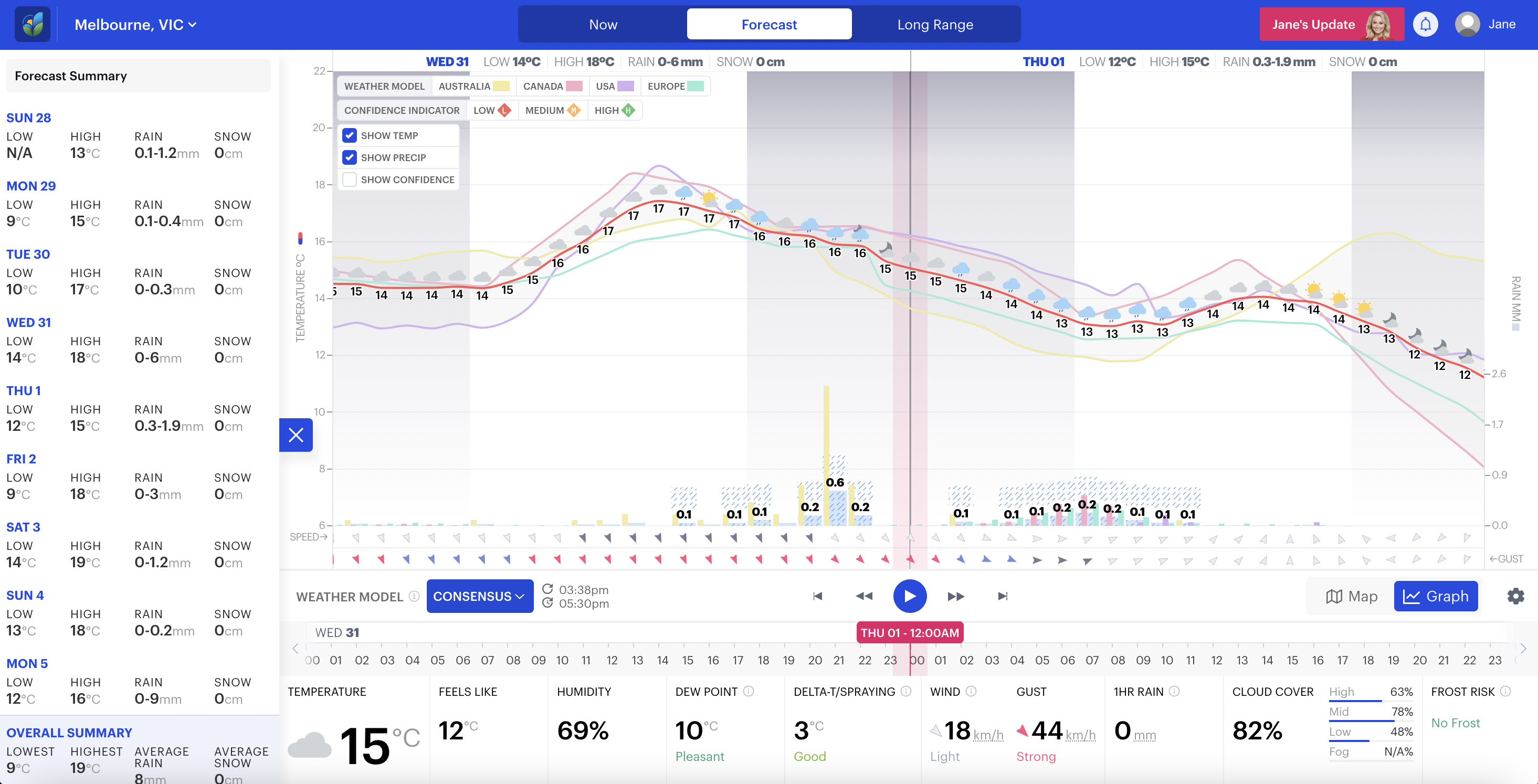Image resolution: width=1538 pixels, height=784 pixels.
Task: Toggle the SHOW TEMP checkbox
Action: (x=349, y=134)
